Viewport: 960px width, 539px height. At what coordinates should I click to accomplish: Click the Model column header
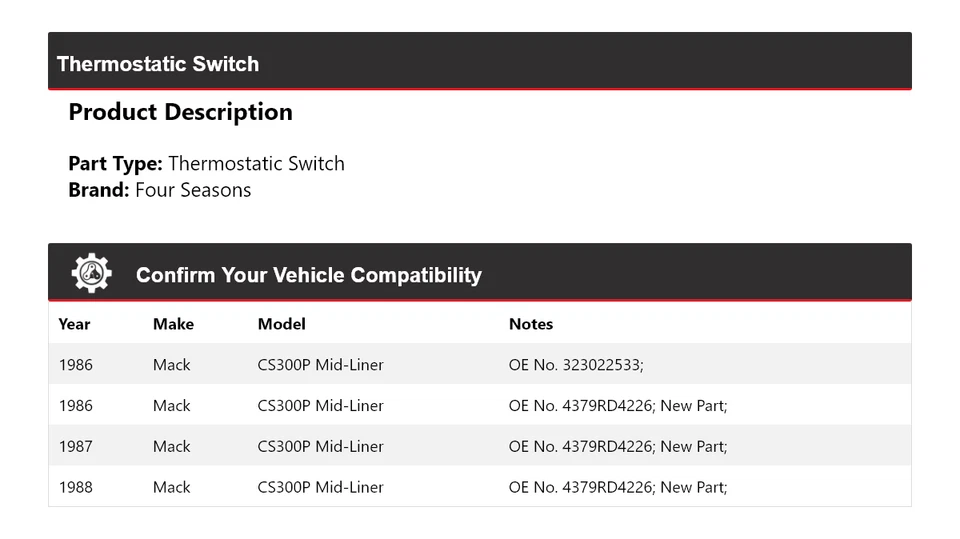point(281,324)
